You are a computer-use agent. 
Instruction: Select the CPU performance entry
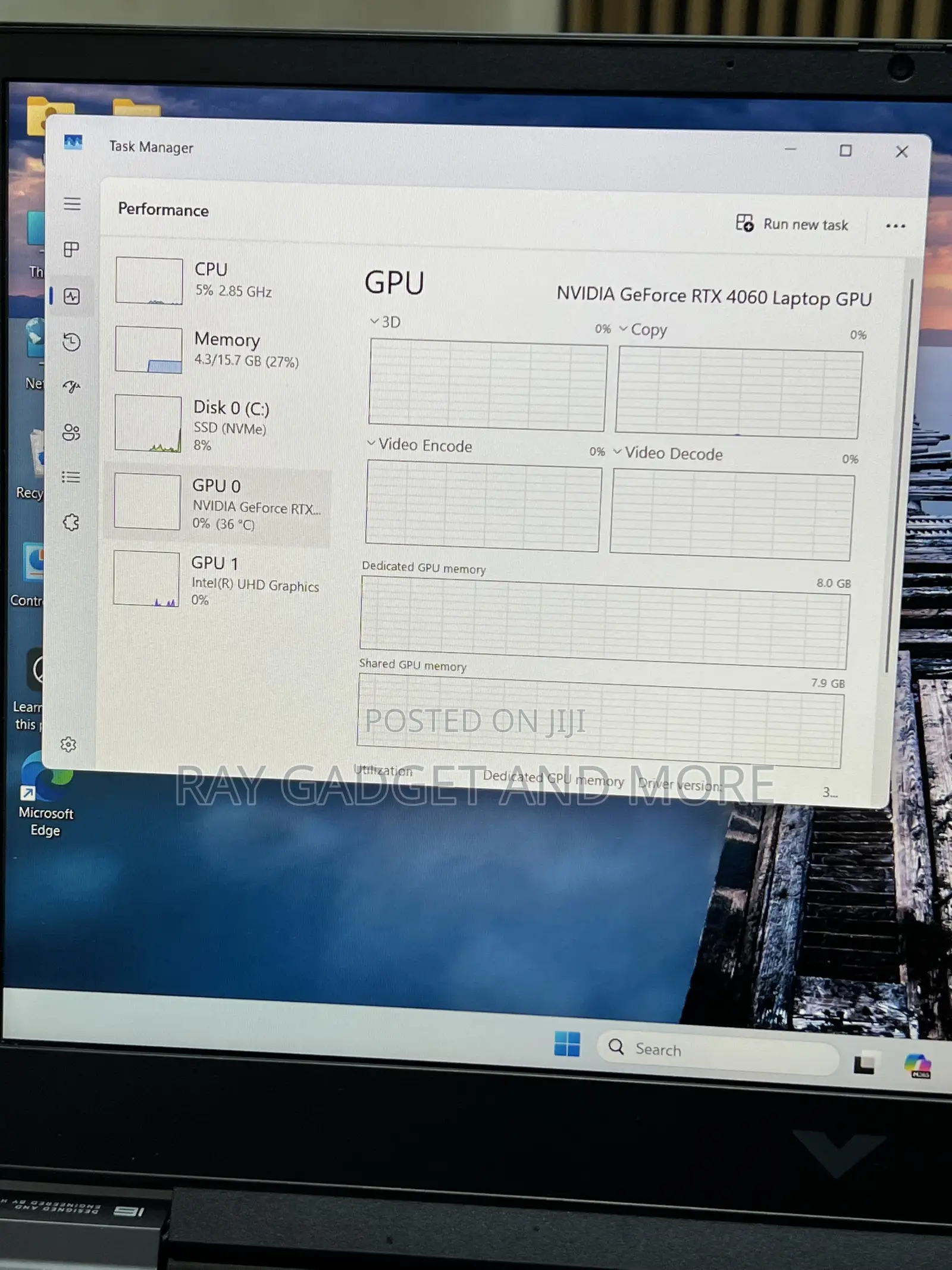pyautogui.click(x=218, y=280)
